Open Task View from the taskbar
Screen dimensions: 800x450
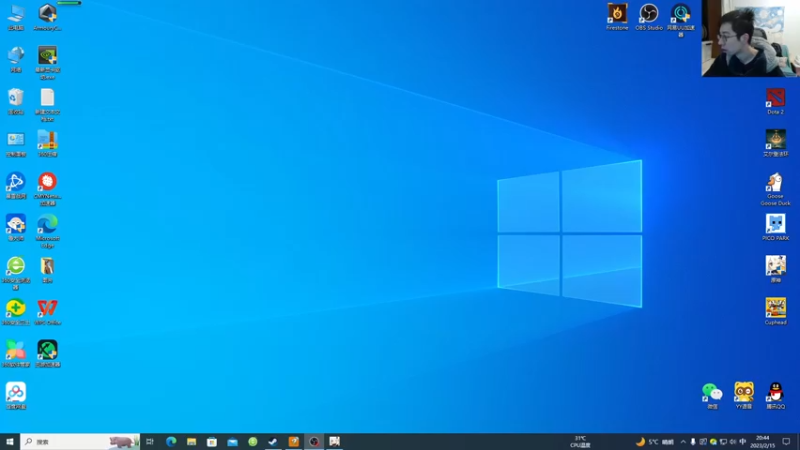tap(150, 442)
